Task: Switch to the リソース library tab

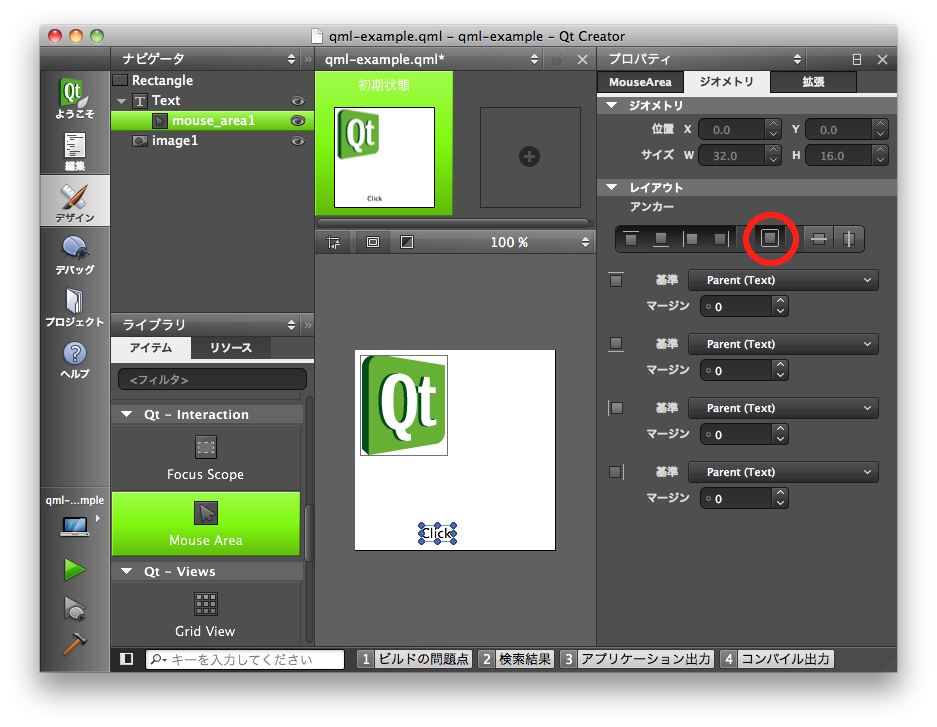Action: point(230,348)
